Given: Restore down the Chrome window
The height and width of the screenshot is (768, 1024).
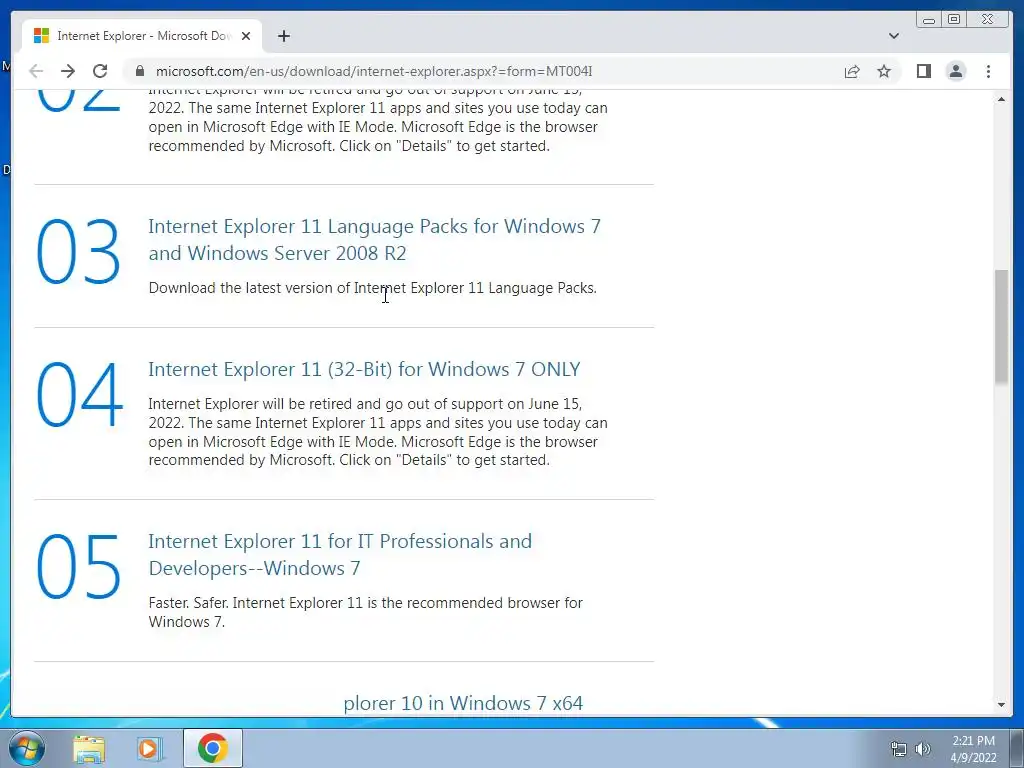Looking at the screenshot, I should [x=954, y=20].
